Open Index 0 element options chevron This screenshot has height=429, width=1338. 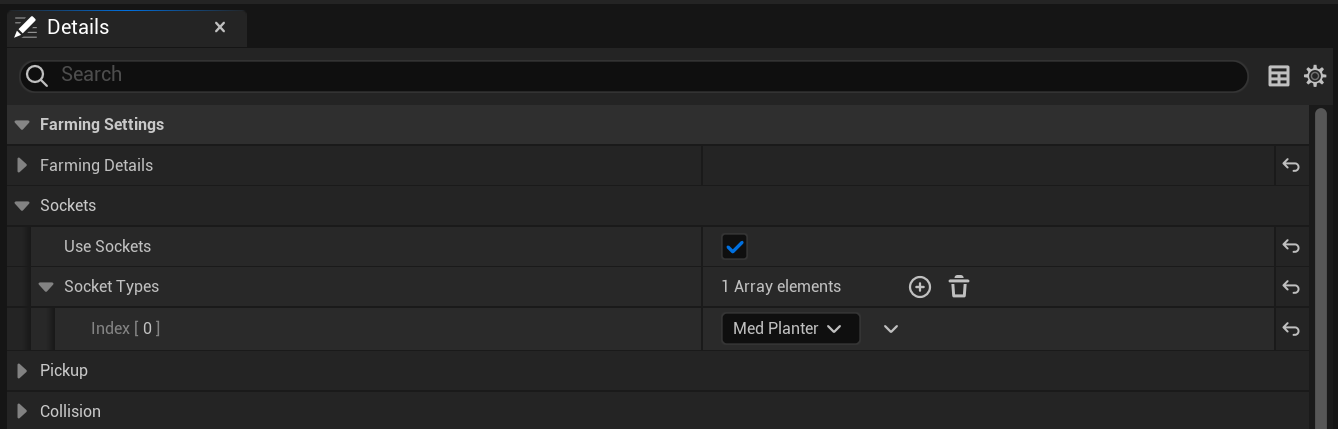pos(891,329)
